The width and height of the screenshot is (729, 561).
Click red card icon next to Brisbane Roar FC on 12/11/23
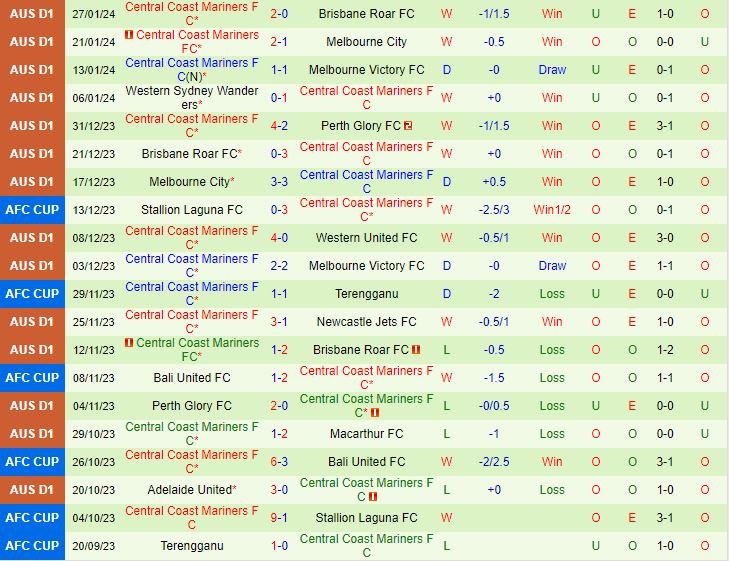click(x=416, y=350)
